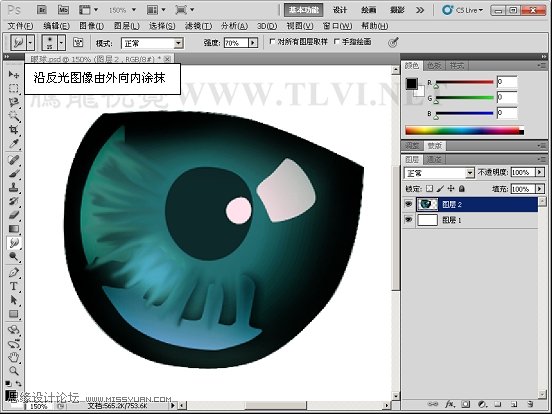Open the 不透明度 opacity arrow

coord(540,172)
